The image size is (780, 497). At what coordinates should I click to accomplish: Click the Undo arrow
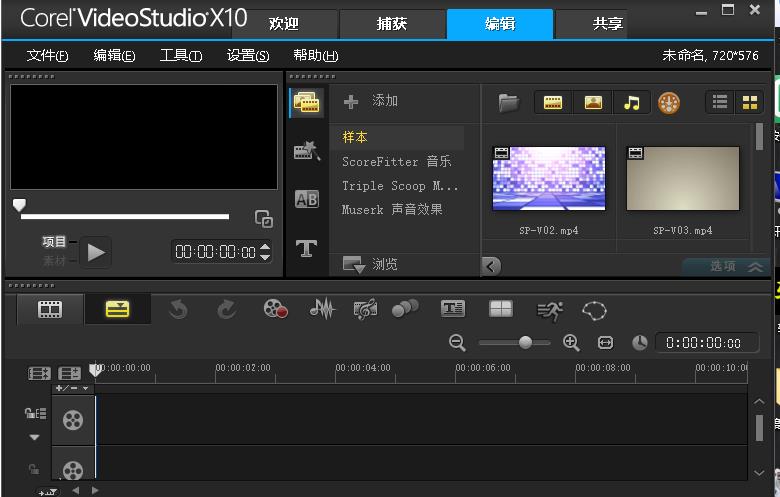tap(178, 309)
